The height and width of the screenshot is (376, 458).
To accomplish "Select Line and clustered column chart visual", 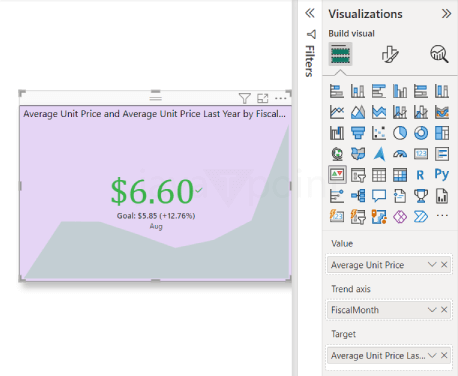I will coord(421,112).
